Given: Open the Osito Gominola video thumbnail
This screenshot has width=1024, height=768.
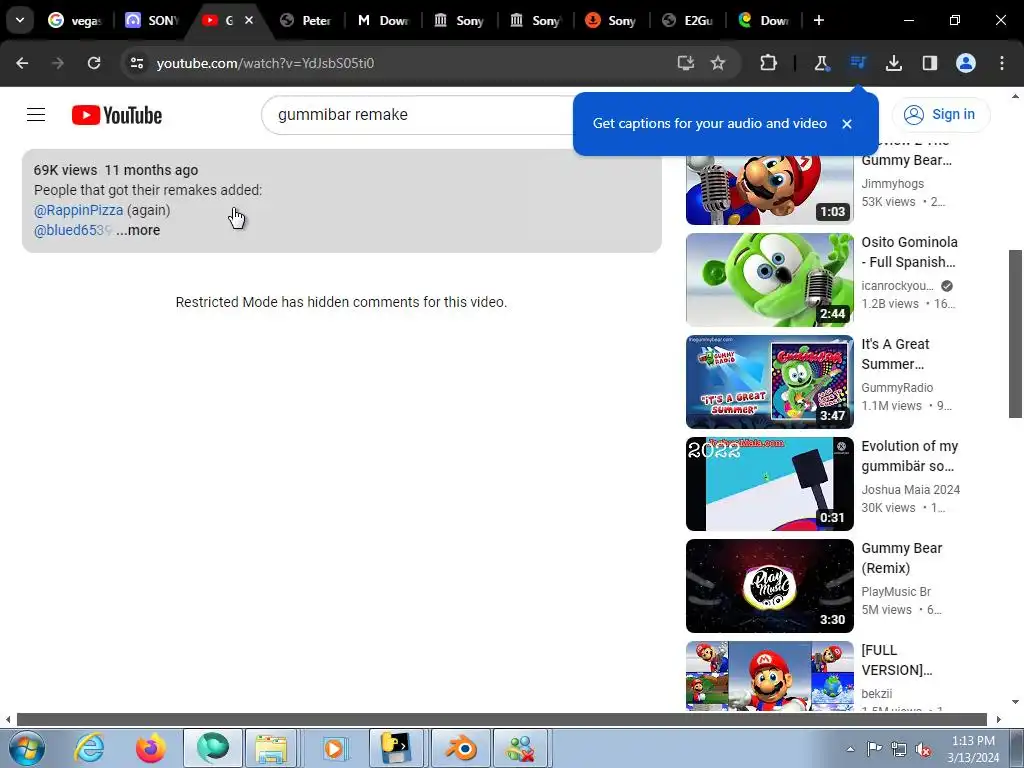Looking at the screenshot, I should (769, 280).
